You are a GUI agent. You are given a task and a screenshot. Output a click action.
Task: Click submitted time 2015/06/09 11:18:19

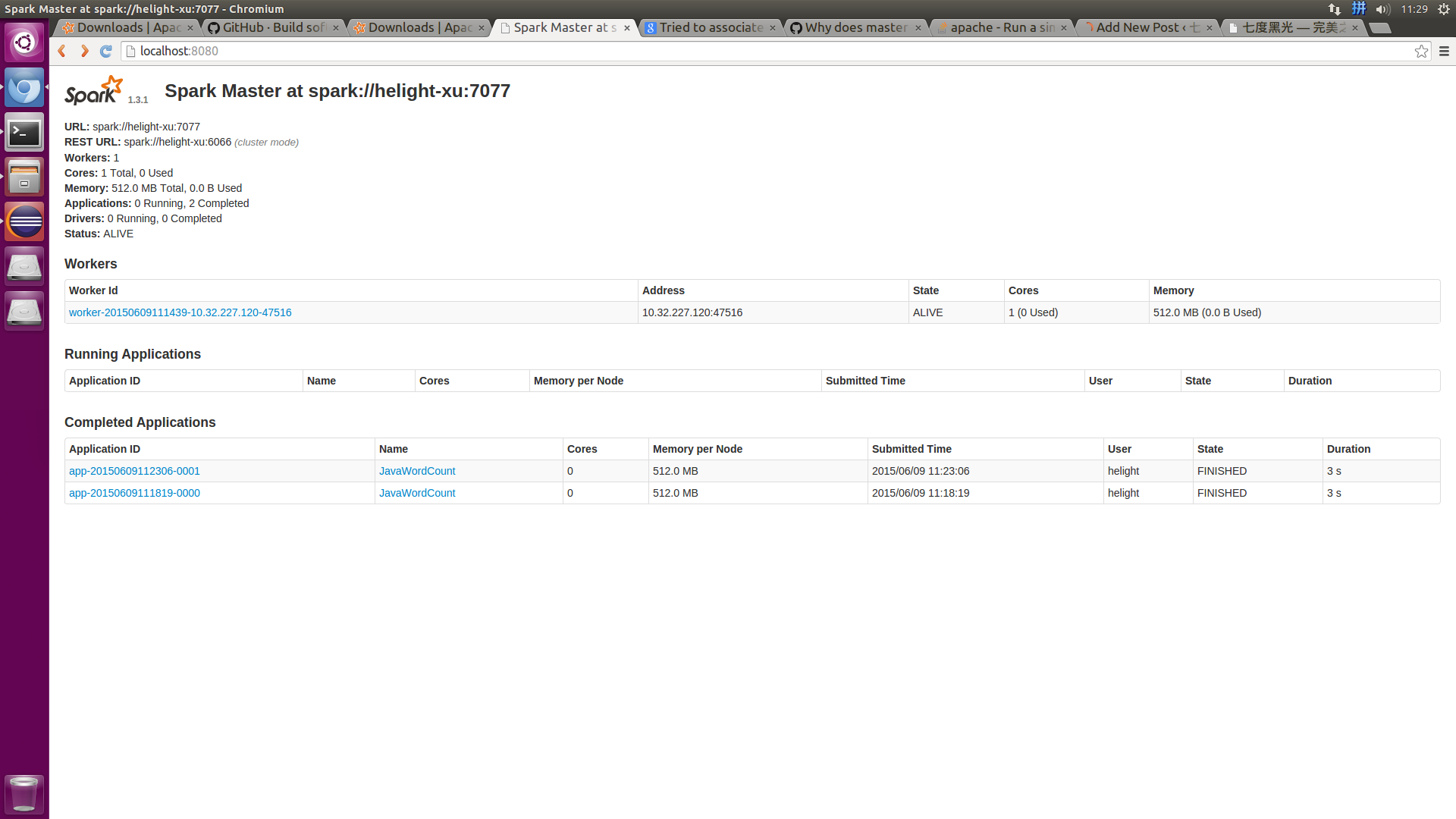pyautogui.click(x=921, y=493)
